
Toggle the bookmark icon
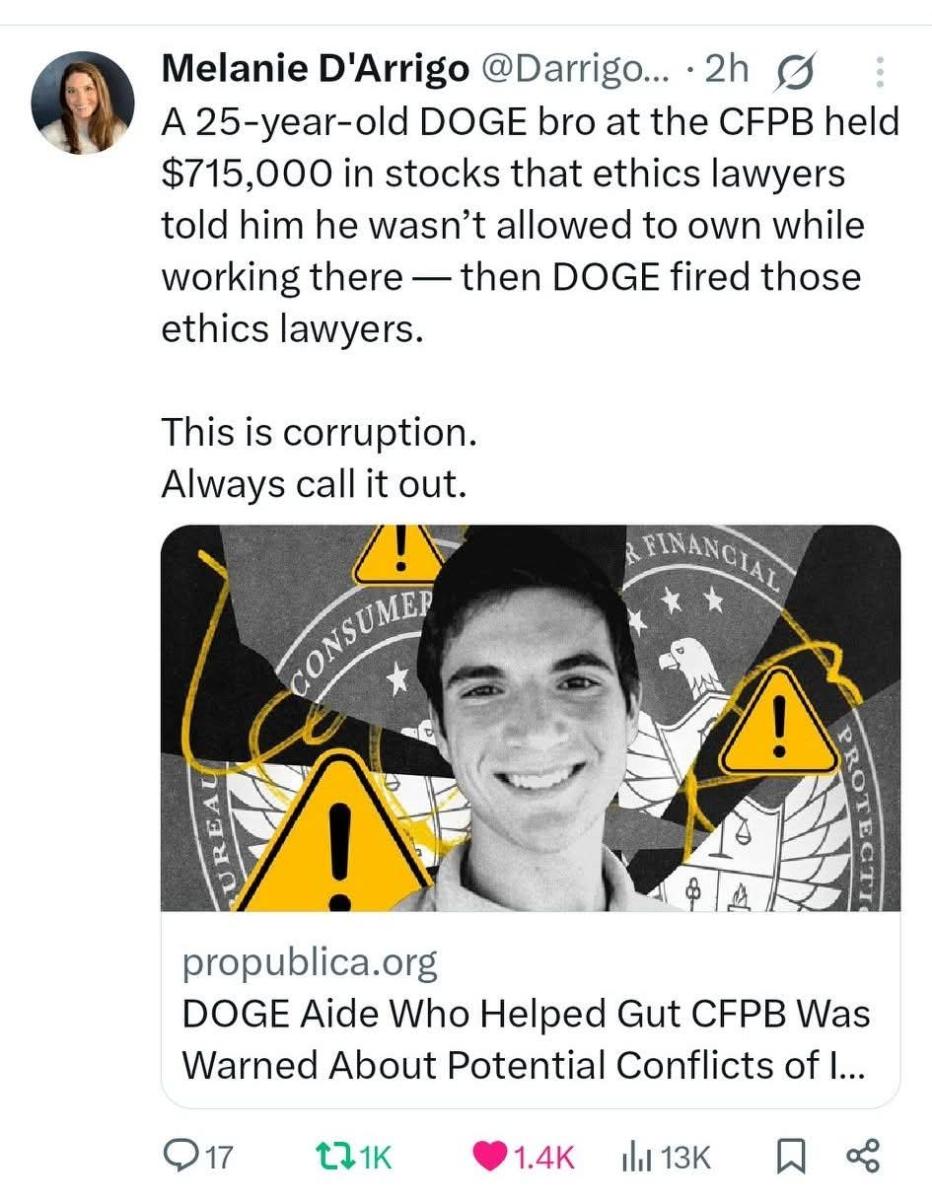[790, 1158]
